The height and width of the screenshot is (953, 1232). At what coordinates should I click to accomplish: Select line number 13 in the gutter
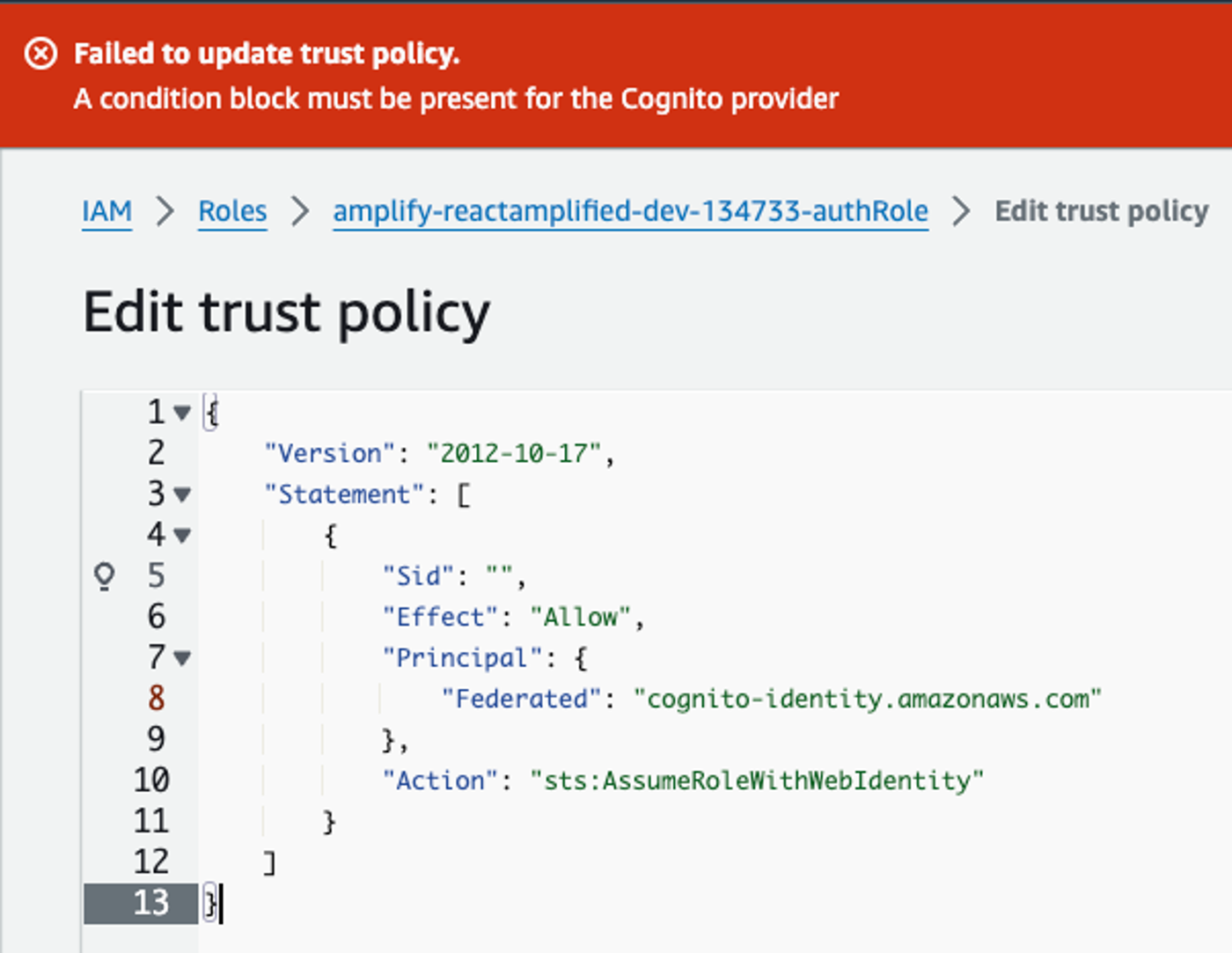coord(151,903)
